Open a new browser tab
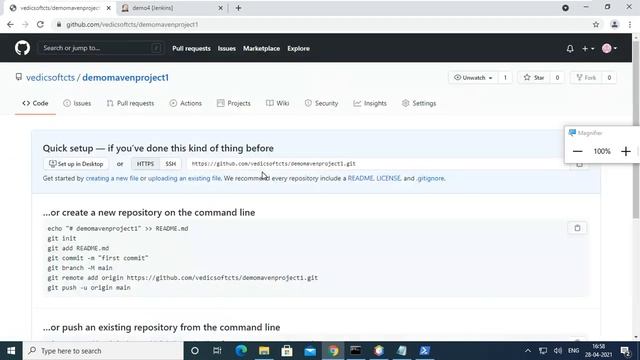The image size is (640, 360). pyautogui.click(x=238, y=8)
